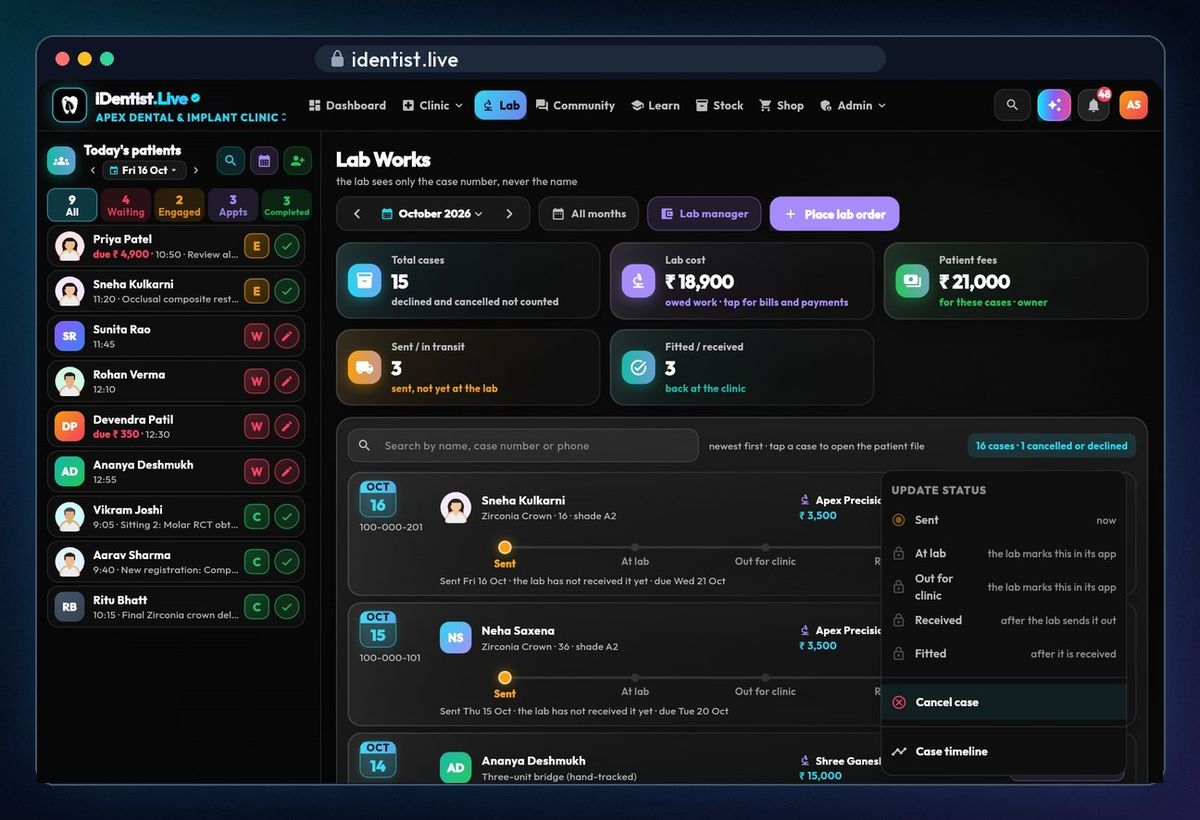Toggle Sunita Rao's W status badge
1200x820 pixels.
click(256, 336)
